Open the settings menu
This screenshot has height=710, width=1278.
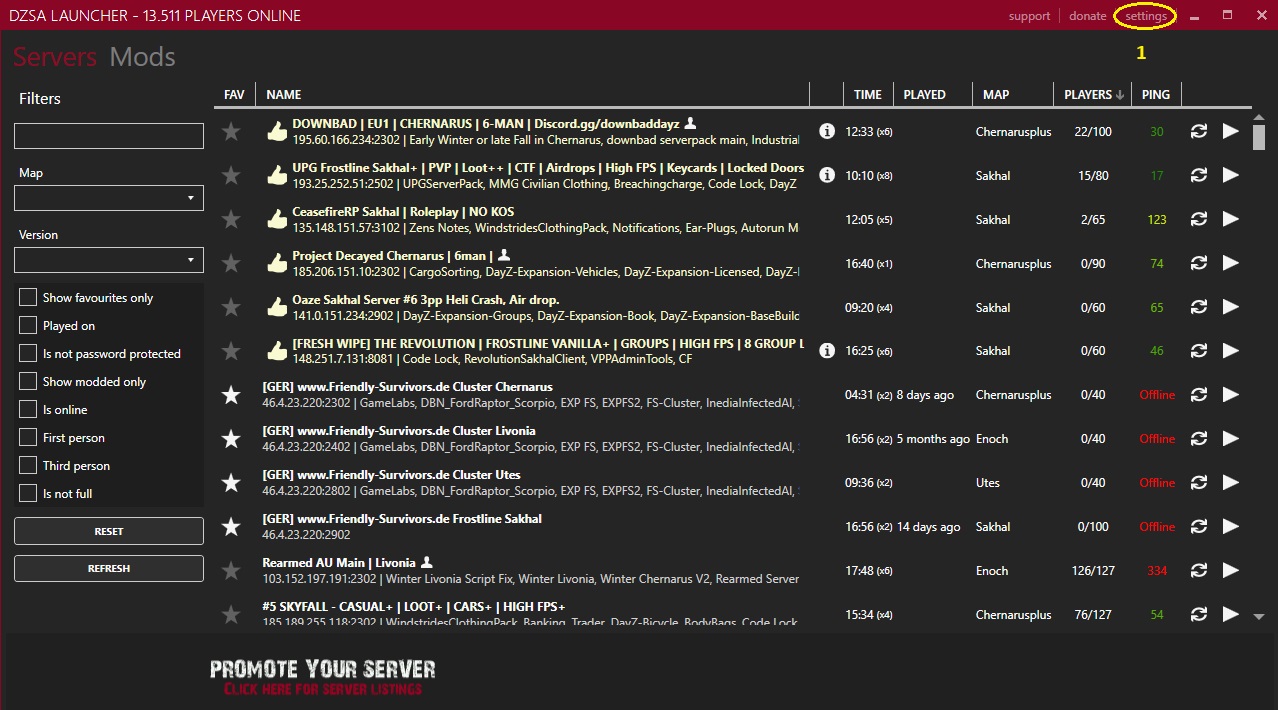click(1146, 16)
